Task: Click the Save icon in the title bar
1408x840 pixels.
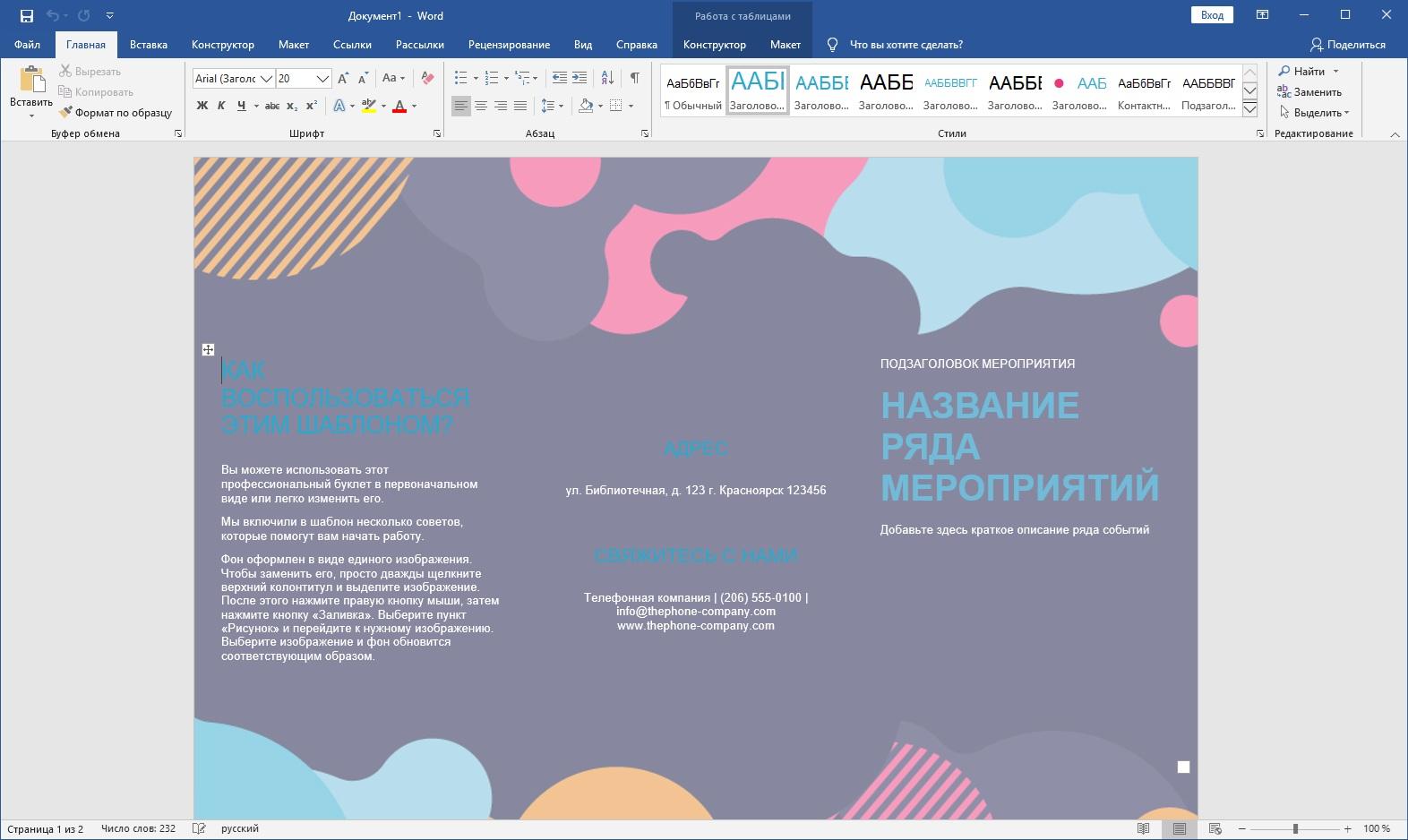Action: (x=27, y=15)
